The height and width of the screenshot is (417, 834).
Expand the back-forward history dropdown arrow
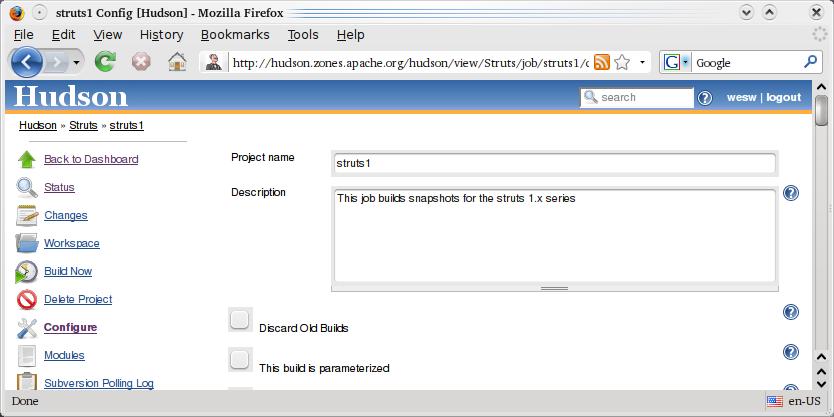point(76,63)
